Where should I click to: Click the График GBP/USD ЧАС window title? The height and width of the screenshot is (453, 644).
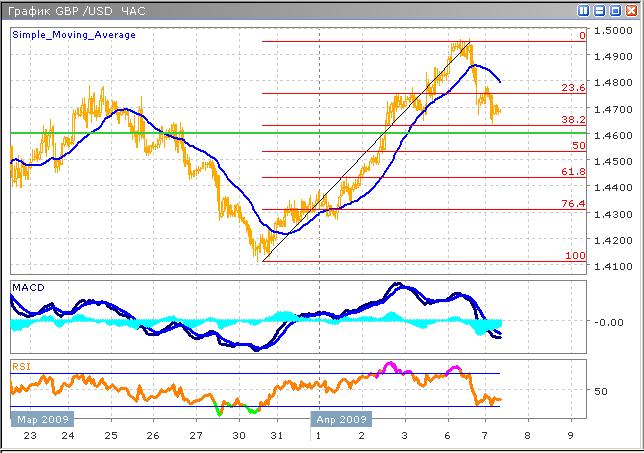[x=75, y=10]
